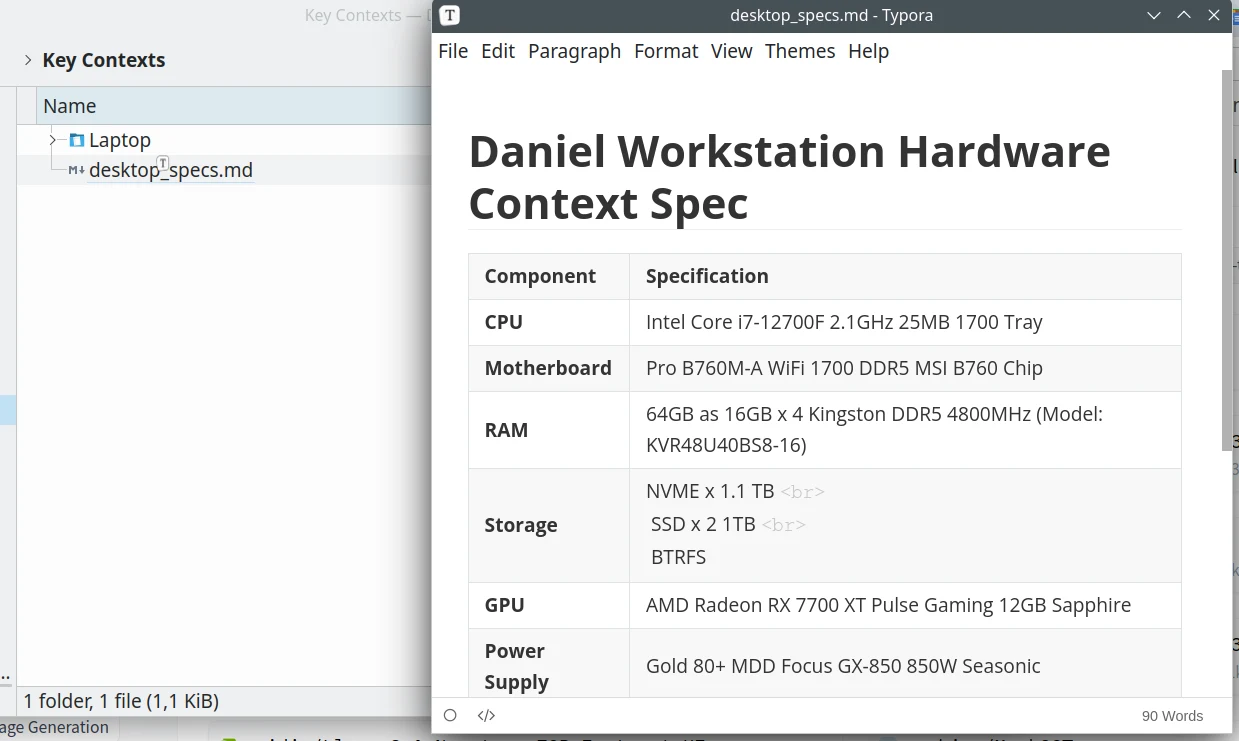Click the GPU row label cell

(x=549, y=606)
